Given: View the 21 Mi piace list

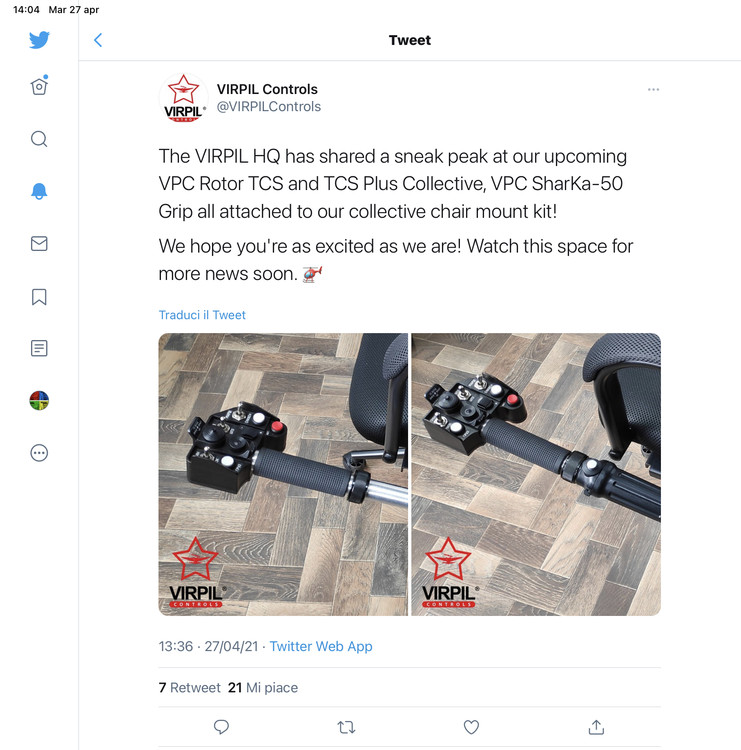Looking at the screenshot, I should click(263, 687).
